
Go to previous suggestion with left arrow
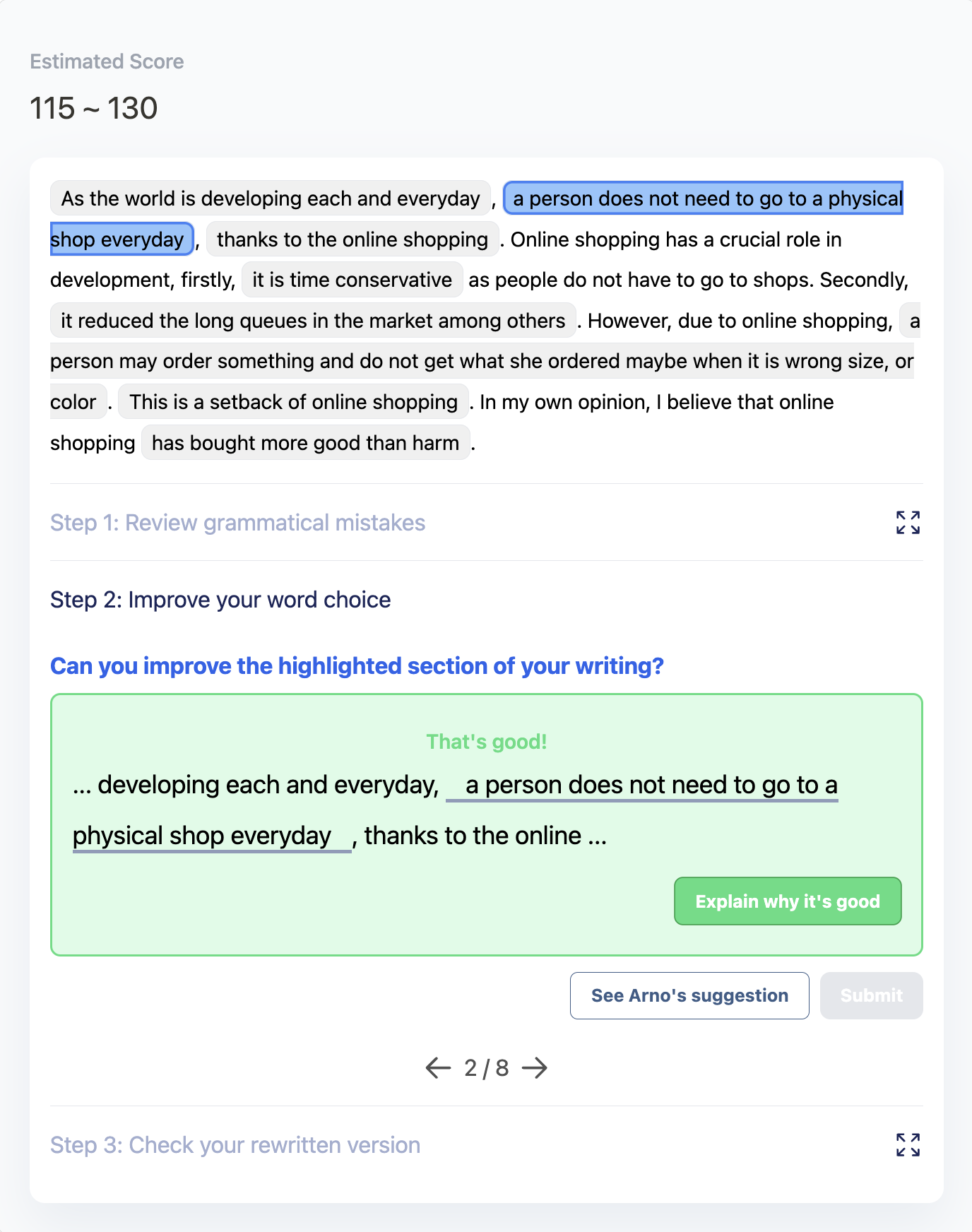[438, 1067]
